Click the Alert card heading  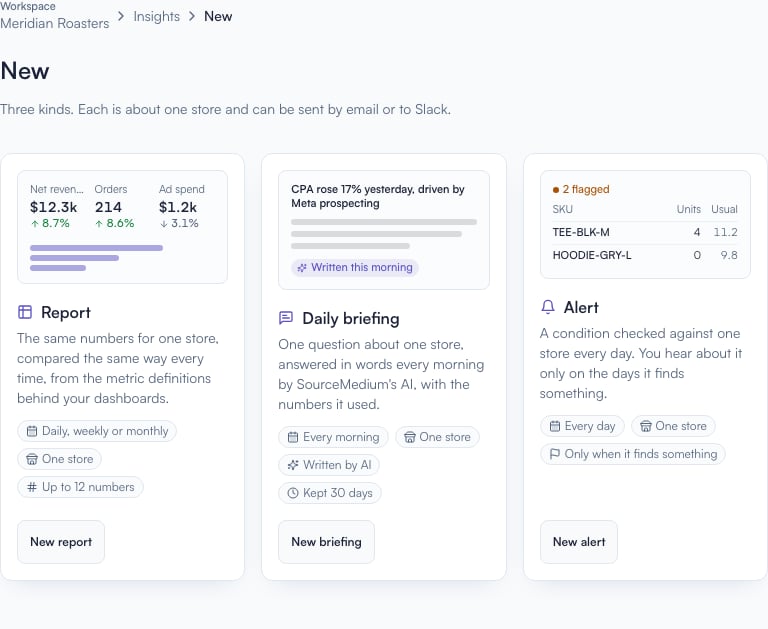pos(581,308)
